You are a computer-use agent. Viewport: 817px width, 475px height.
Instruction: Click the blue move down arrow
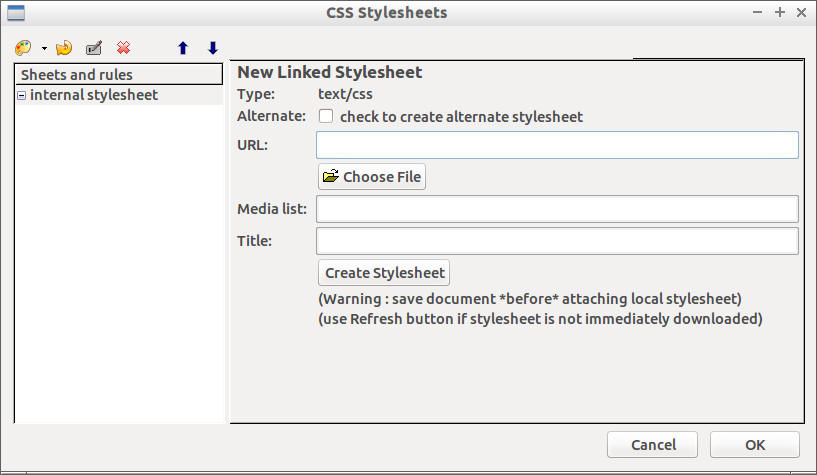pos(212,48)
